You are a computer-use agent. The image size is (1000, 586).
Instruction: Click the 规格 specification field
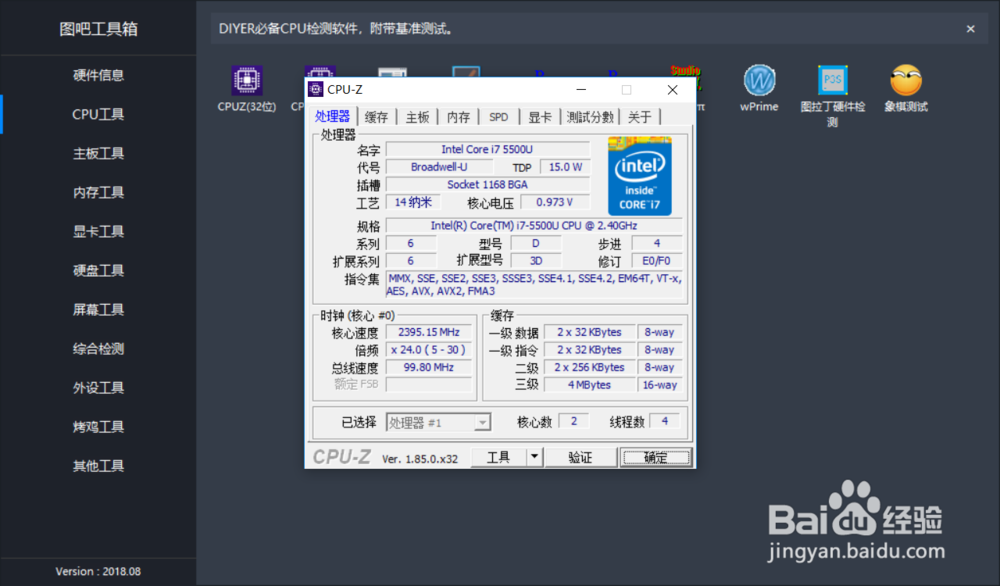[534, 226]
